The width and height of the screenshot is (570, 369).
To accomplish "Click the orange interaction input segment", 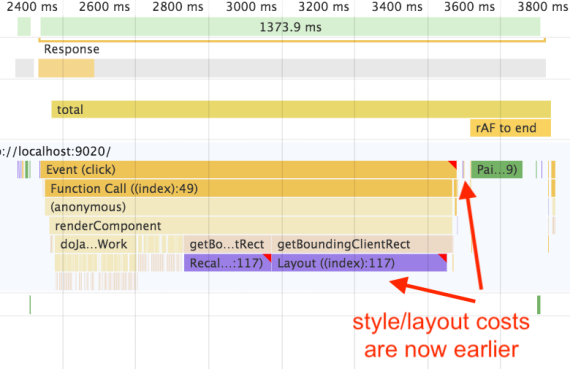I will (x=66, y=68).
